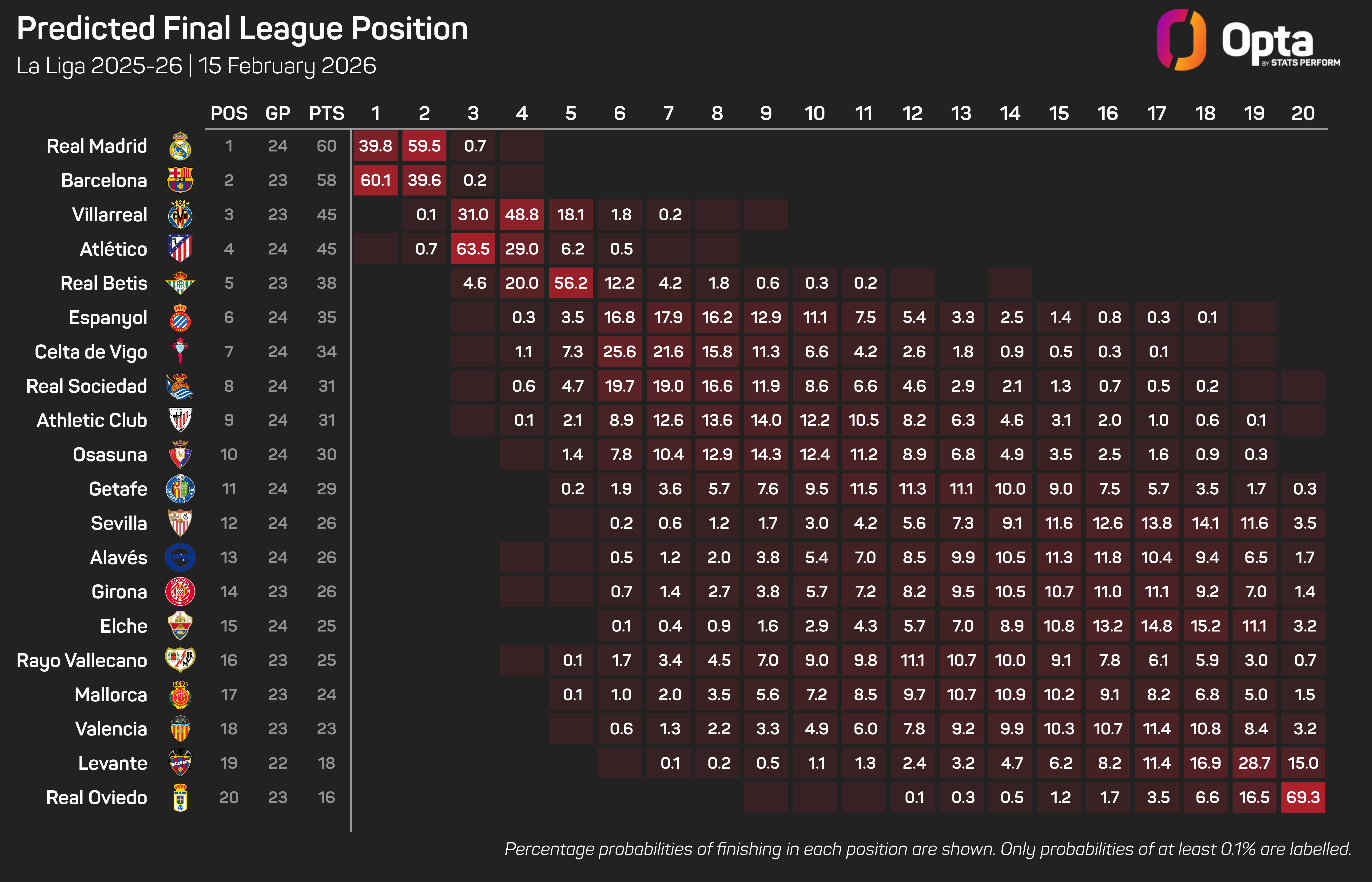
Task: Click the PTS column header
Action: 326,113
